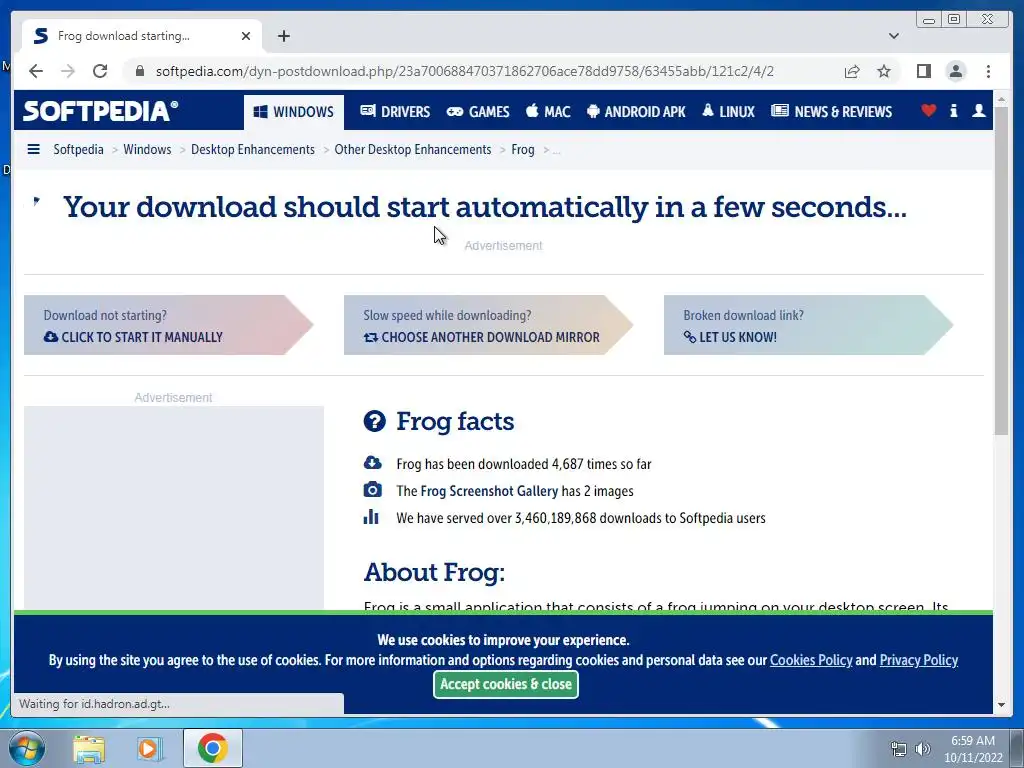Reload the current page

click(x=100, y=71)
